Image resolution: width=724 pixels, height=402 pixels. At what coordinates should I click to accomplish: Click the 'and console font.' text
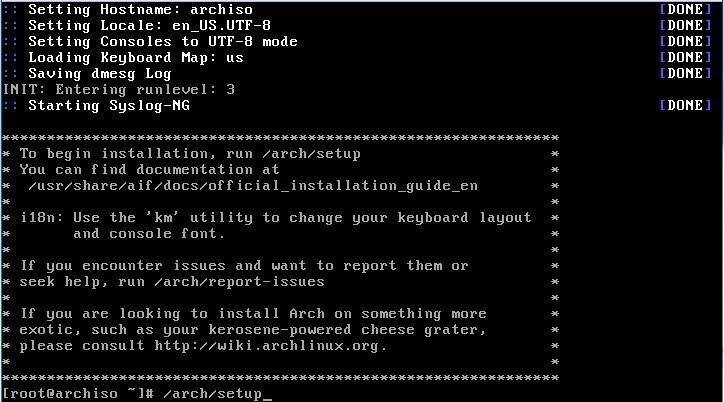(x=149, y=234)
